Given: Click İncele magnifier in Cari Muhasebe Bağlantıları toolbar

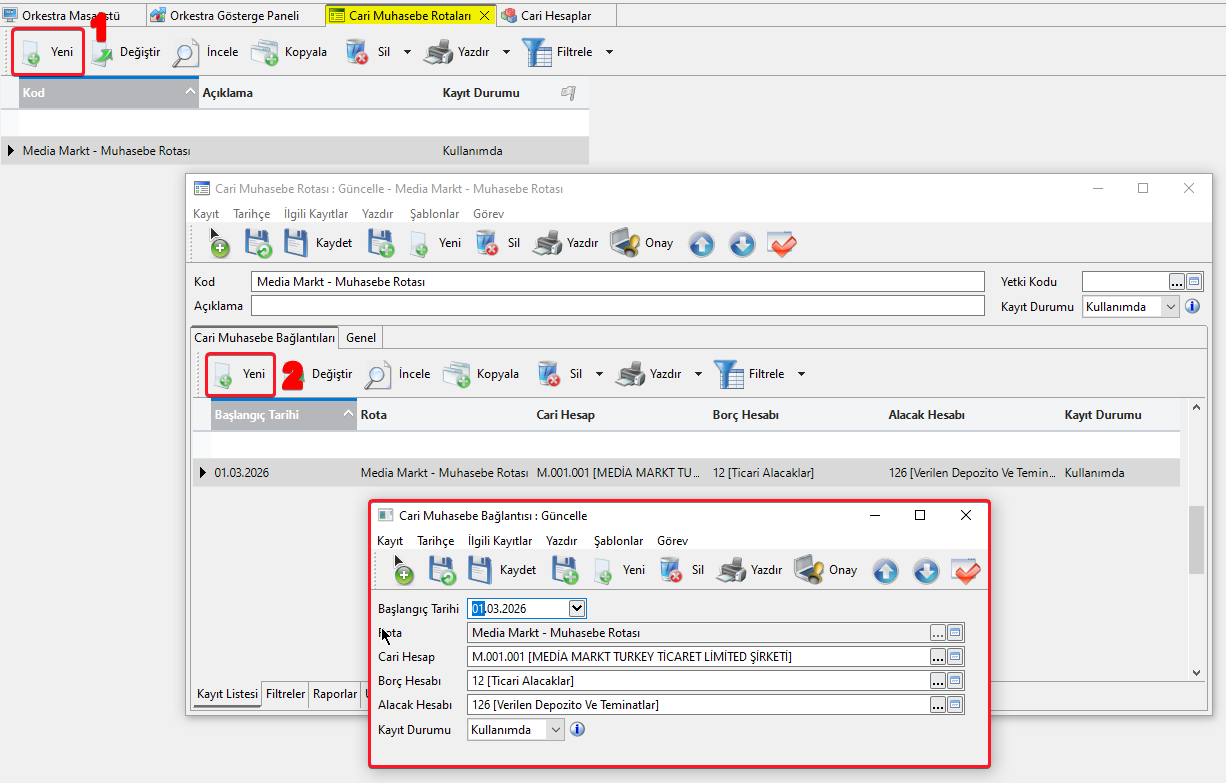Looking at the screenshot, I should click(377, 374).
